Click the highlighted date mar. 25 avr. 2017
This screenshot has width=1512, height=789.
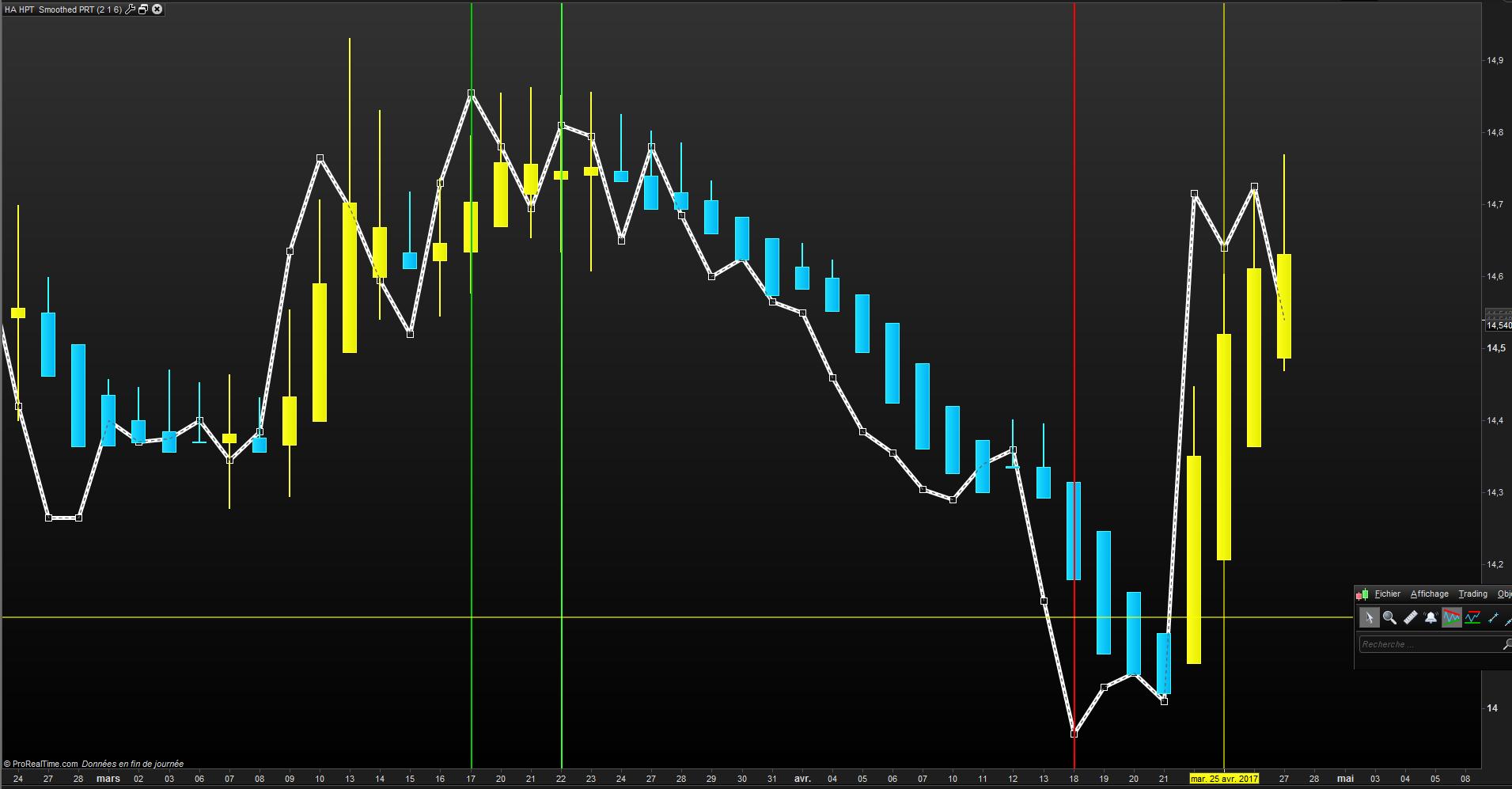pyautogui.click(x=1224, y=779)
